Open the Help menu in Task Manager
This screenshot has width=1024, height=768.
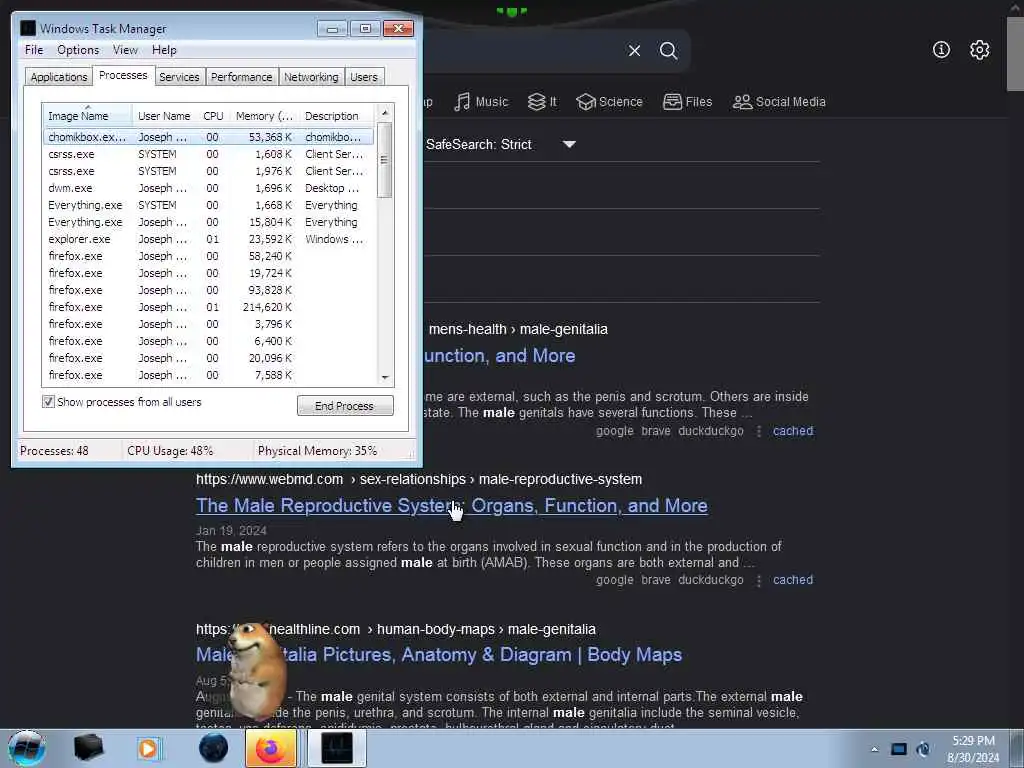pos(164,50)
